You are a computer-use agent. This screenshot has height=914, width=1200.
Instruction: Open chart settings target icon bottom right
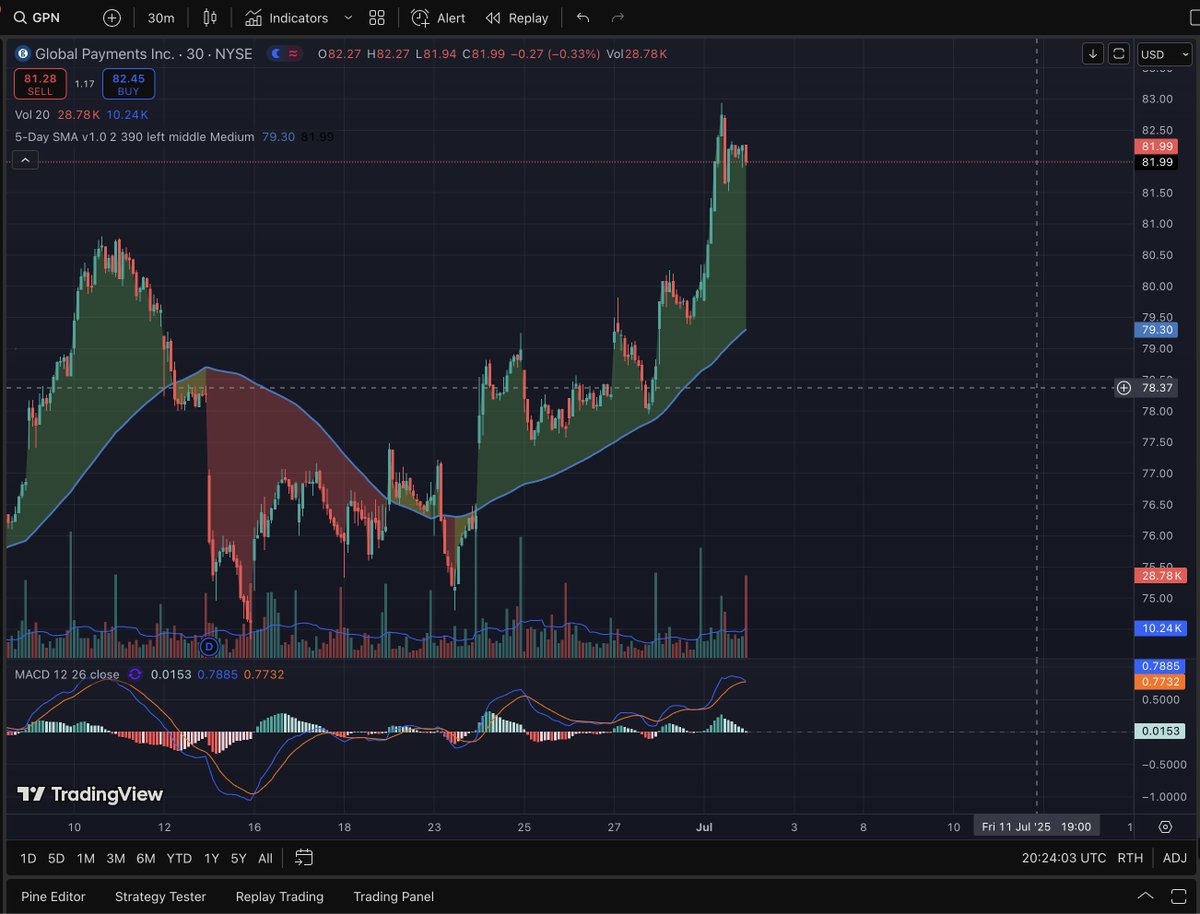click(x=1166, y=826)
